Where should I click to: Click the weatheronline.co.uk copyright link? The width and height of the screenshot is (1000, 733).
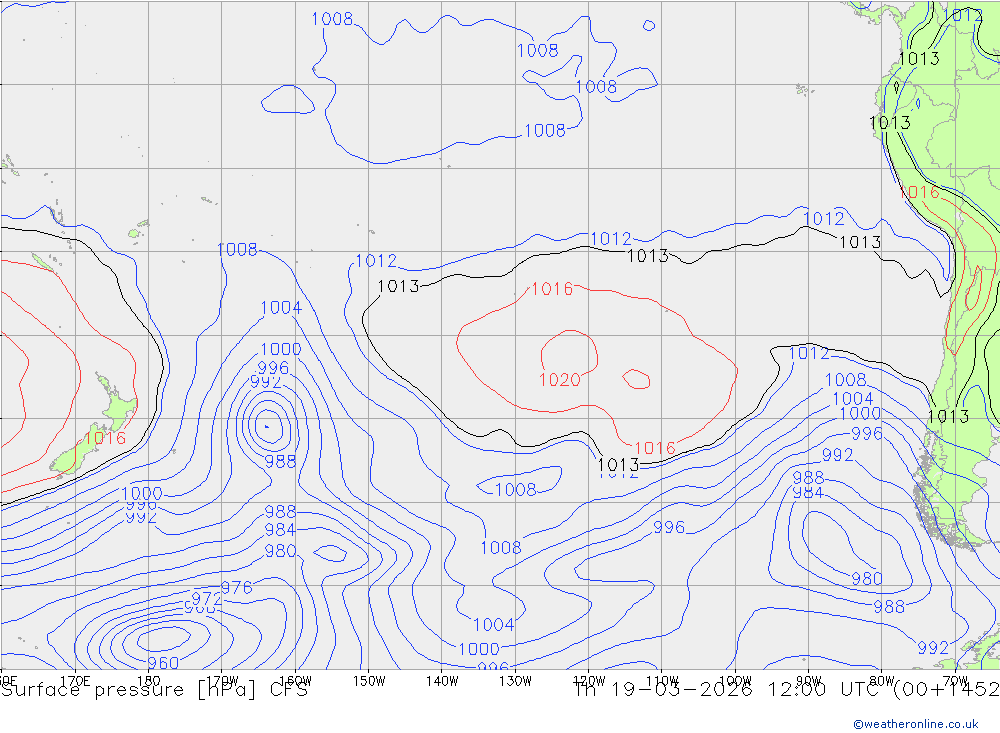click(x=916, y=724)
